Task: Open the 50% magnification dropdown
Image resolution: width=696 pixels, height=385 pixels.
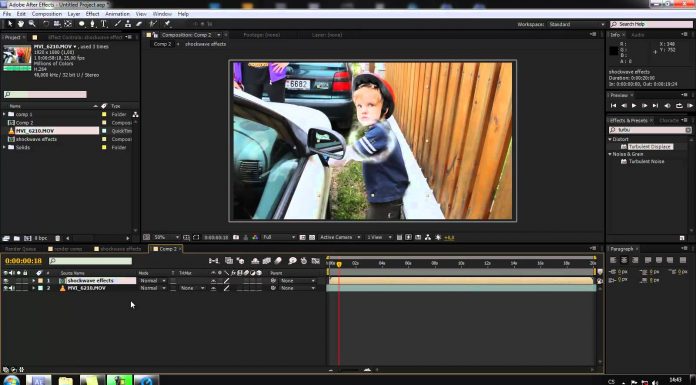Action: 166,238
